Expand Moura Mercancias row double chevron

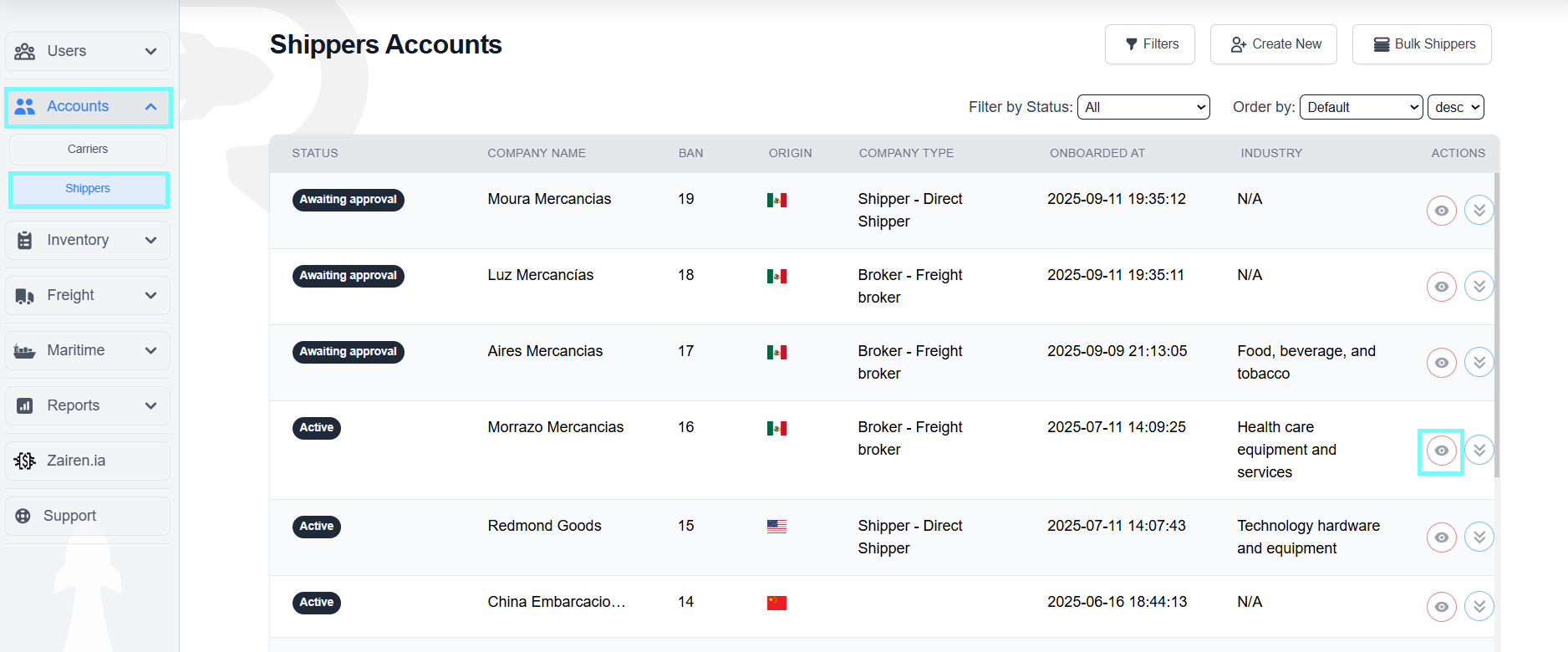[x=1479, y=210]
